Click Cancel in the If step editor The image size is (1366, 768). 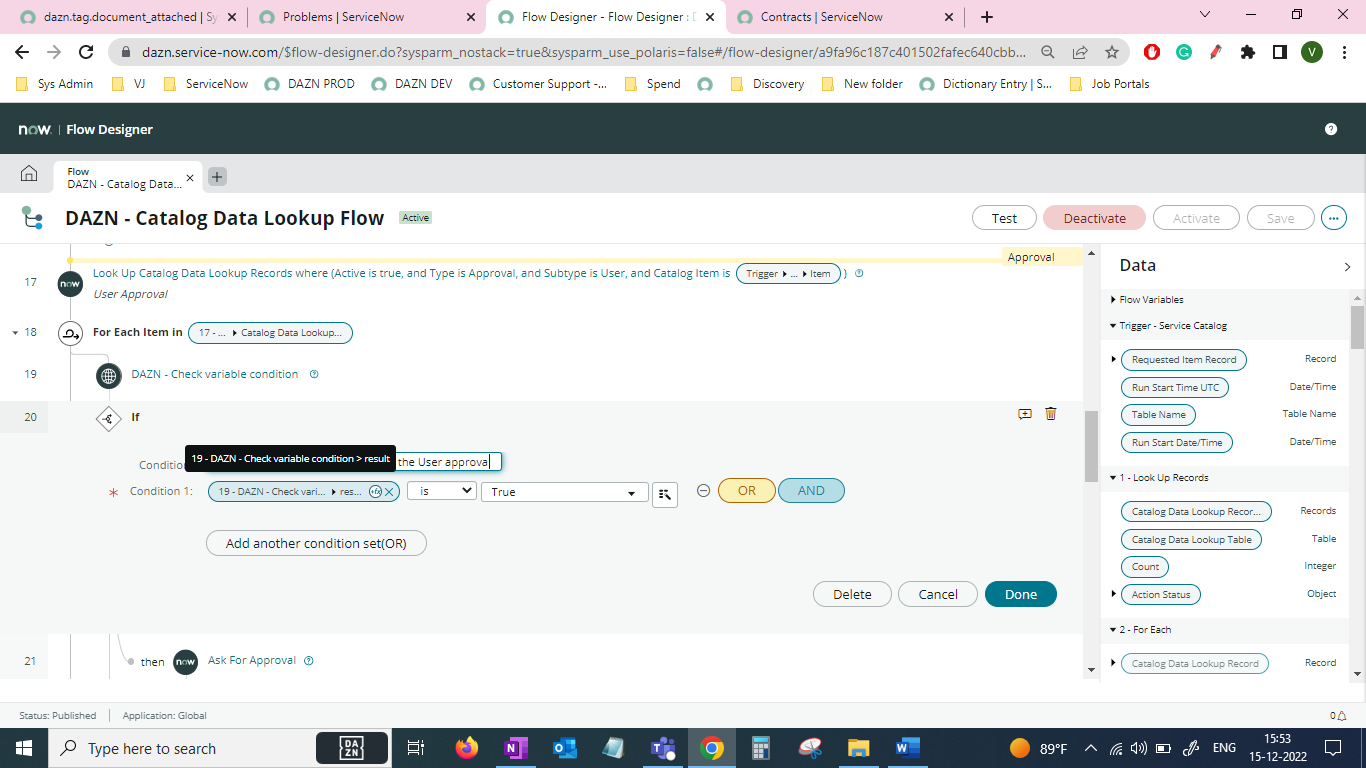938,594
